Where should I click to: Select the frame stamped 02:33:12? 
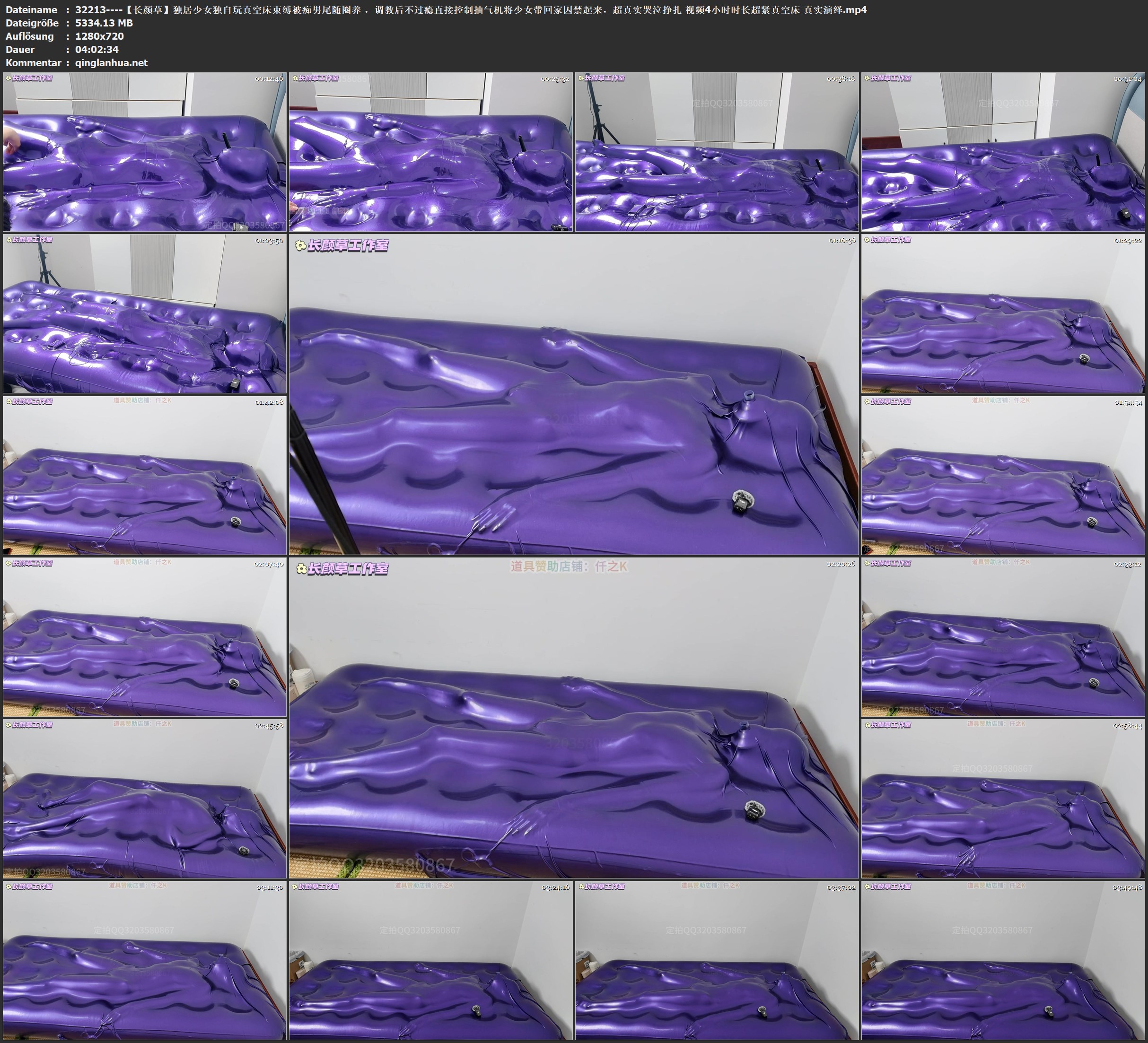pos(1003,637)
